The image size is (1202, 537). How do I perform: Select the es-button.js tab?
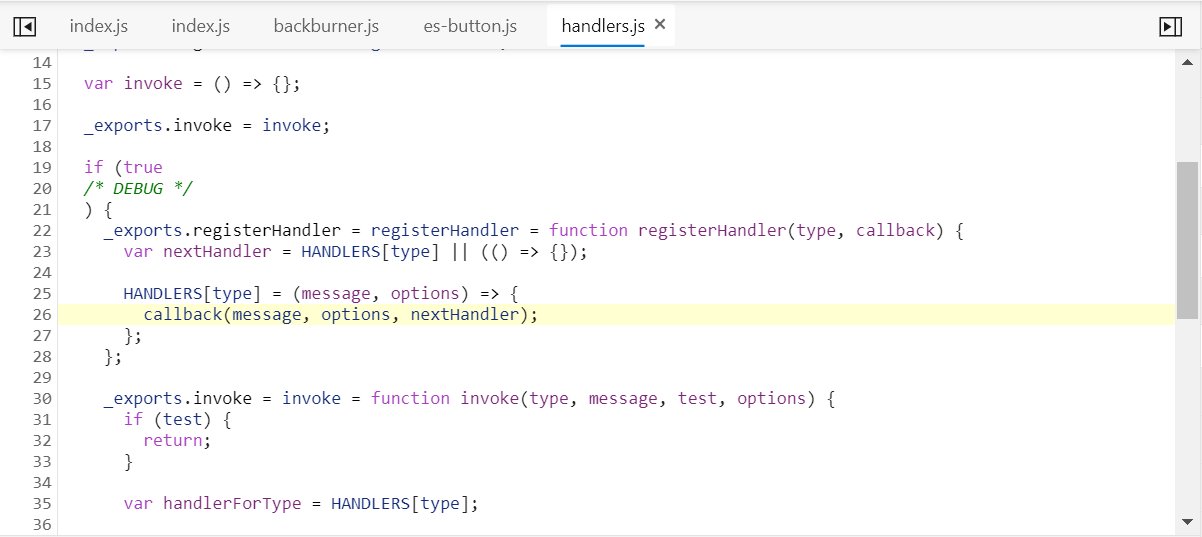[x=470, y=26]
